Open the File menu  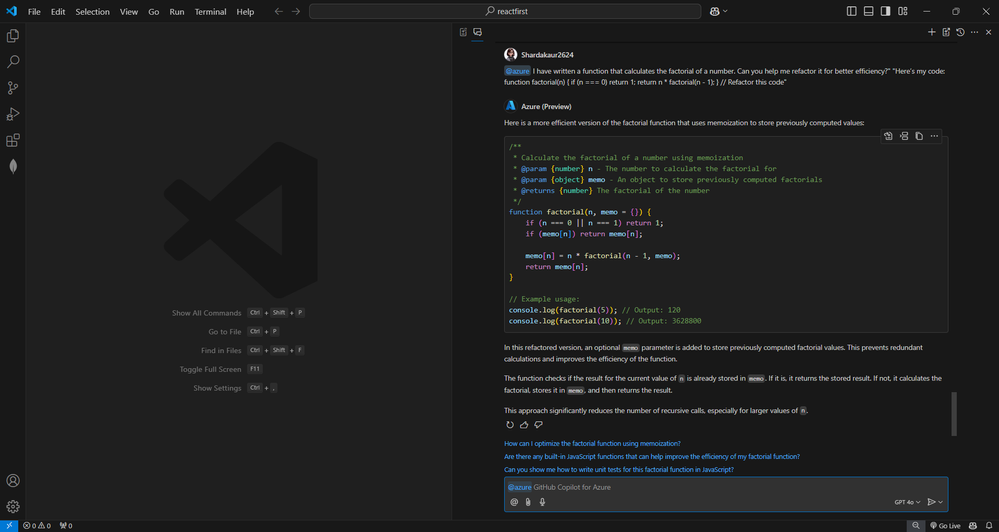(34, 11)
